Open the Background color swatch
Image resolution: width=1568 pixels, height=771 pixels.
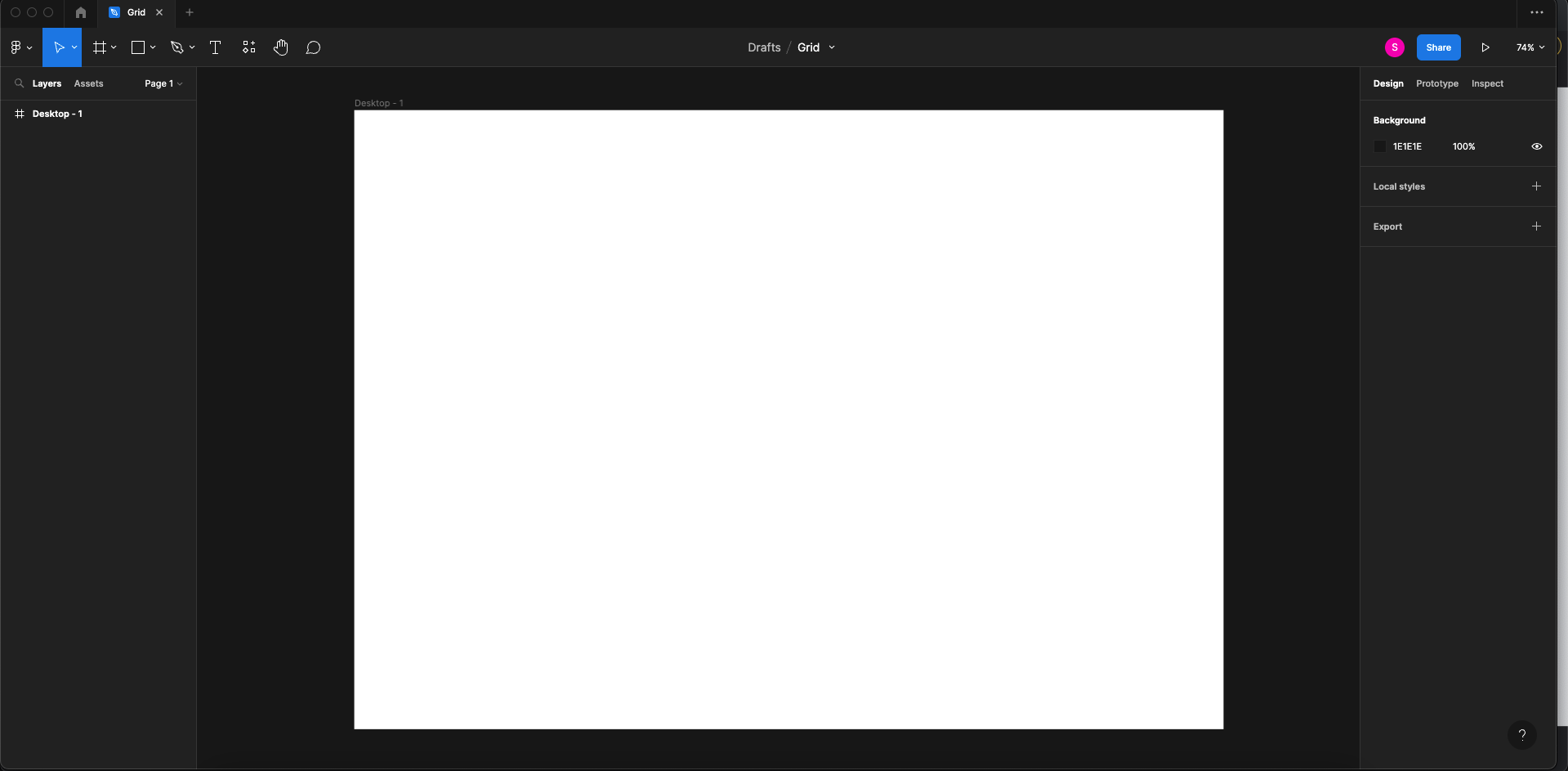click(x=1379, y=146)
